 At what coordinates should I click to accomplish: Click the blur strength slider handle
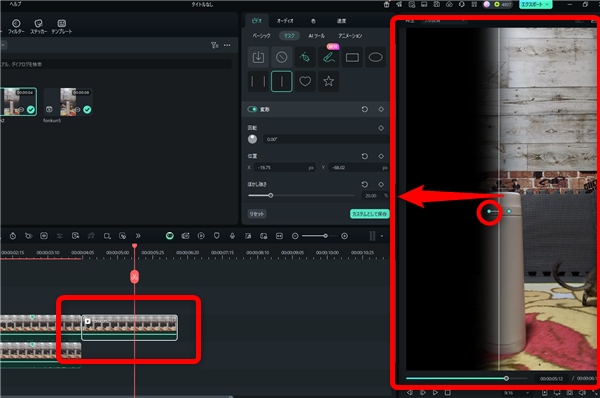point(271,196)
